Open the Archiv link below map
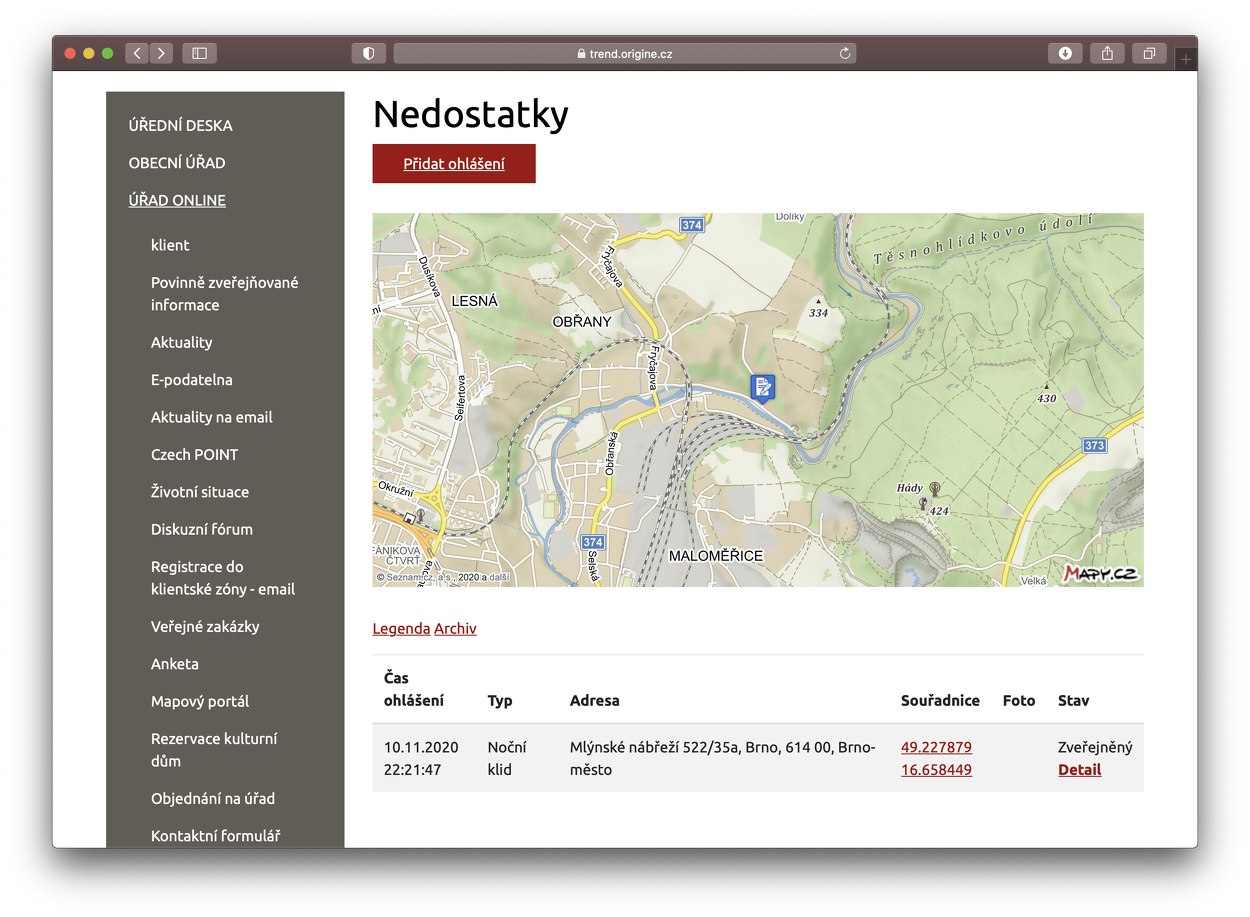Screen dimensions: 1250x917 pos(455,629)
